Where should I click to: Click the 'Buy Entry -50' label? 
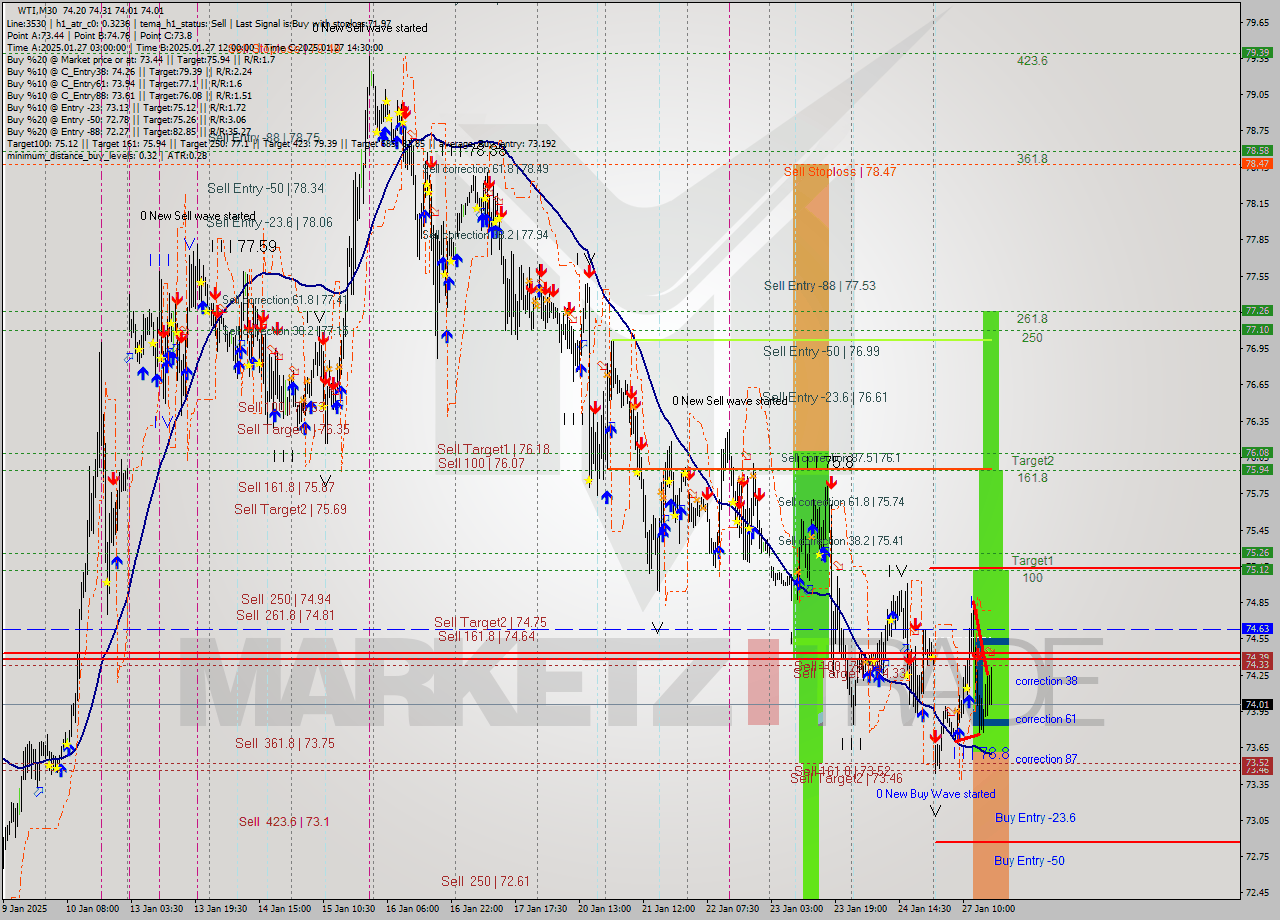(x=1029, y=861)
